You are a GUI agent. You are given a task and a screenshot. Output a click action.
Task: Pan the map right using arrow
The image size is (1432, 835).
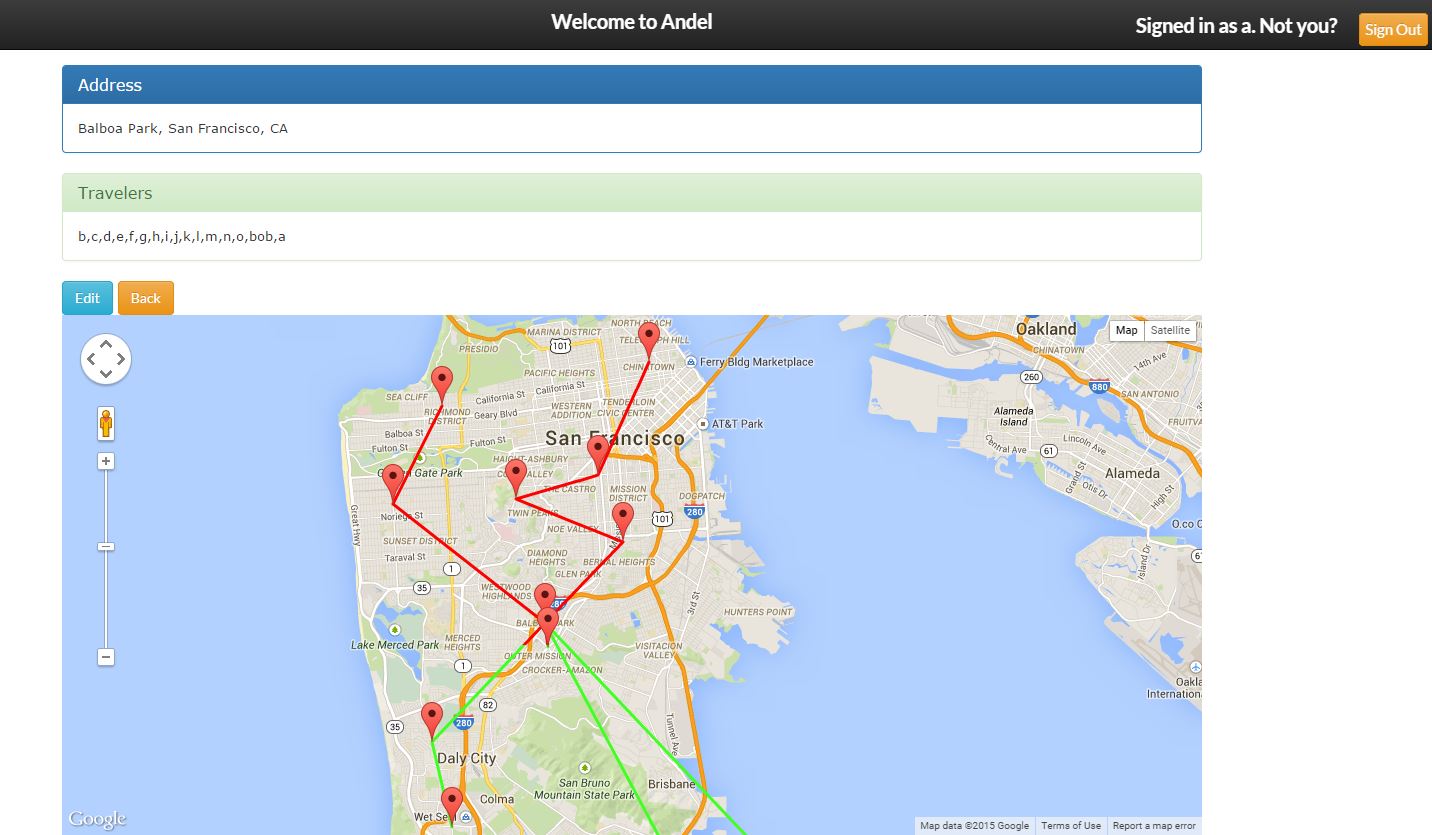point(121,359)
